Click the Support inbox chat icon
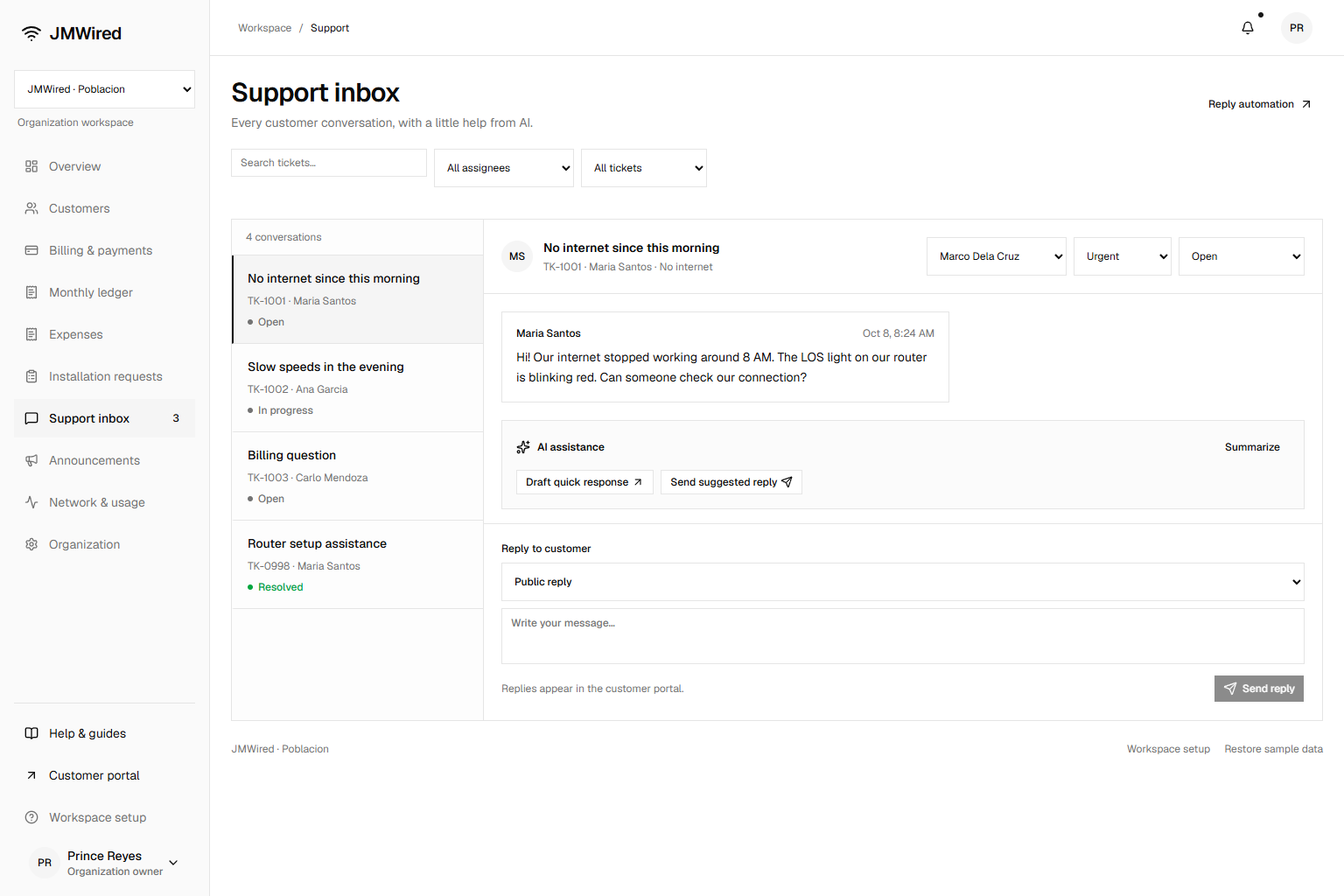Viewport: 1344px width, 896px height. point(31,418)
